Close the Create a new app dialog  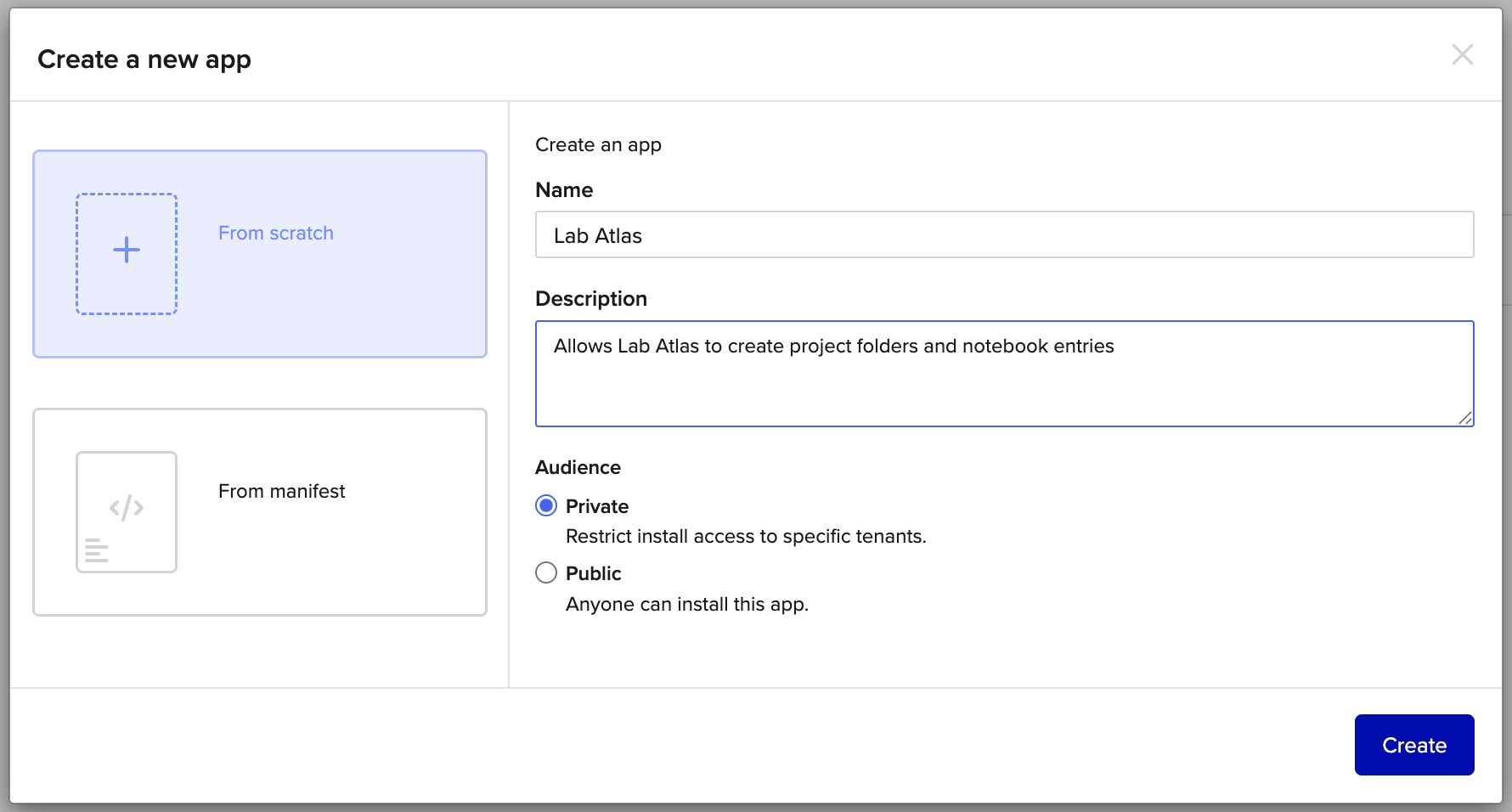(1462, 55)
